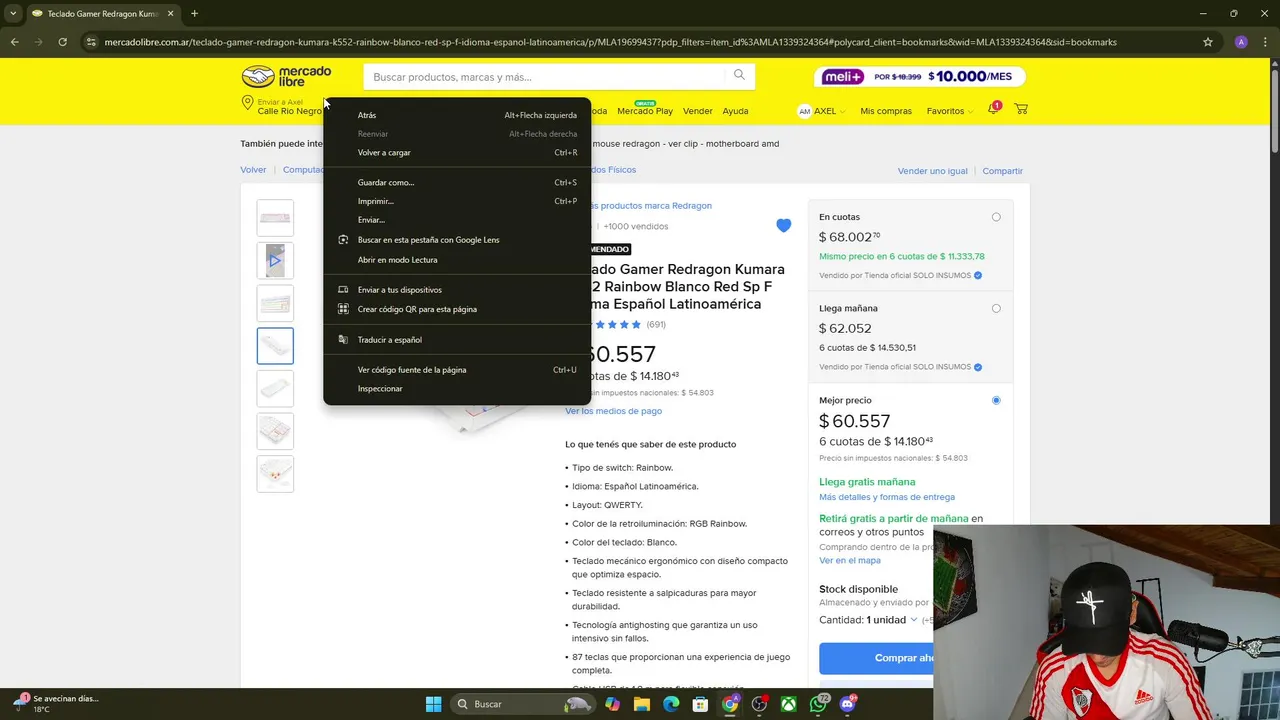
Task: Open "Vender" link in header
Action: click(698, 111)
